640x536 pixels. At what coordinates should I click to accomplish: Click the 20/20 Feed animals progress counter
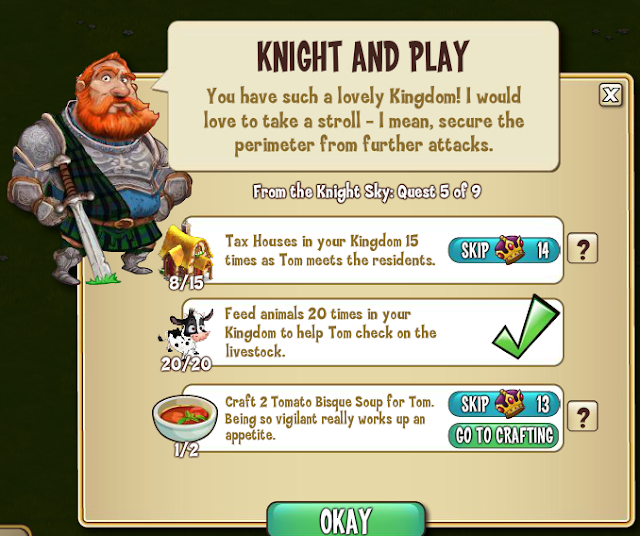186,364
